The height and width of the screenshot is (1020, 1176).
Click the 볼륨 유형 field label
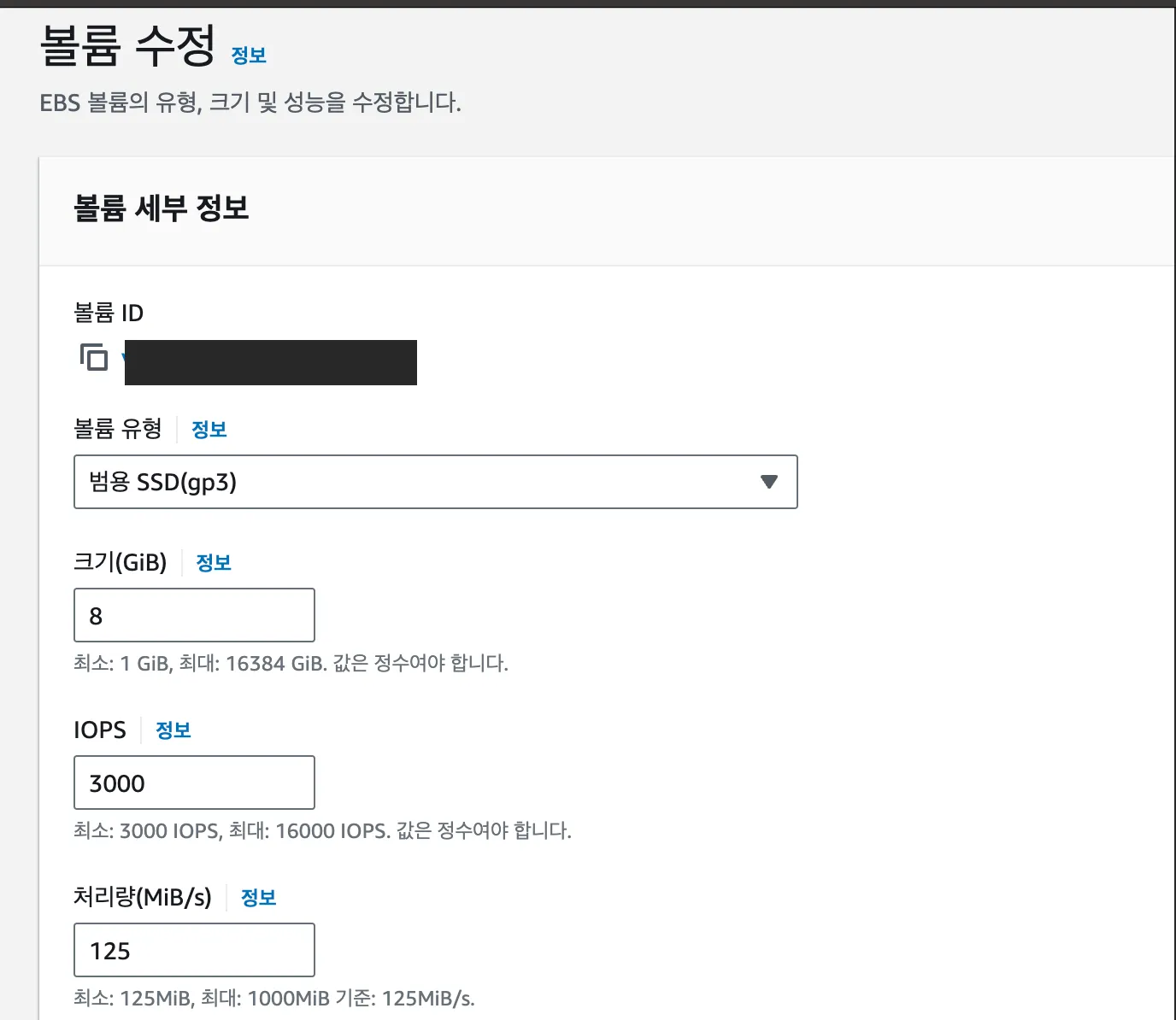point(118,429)
